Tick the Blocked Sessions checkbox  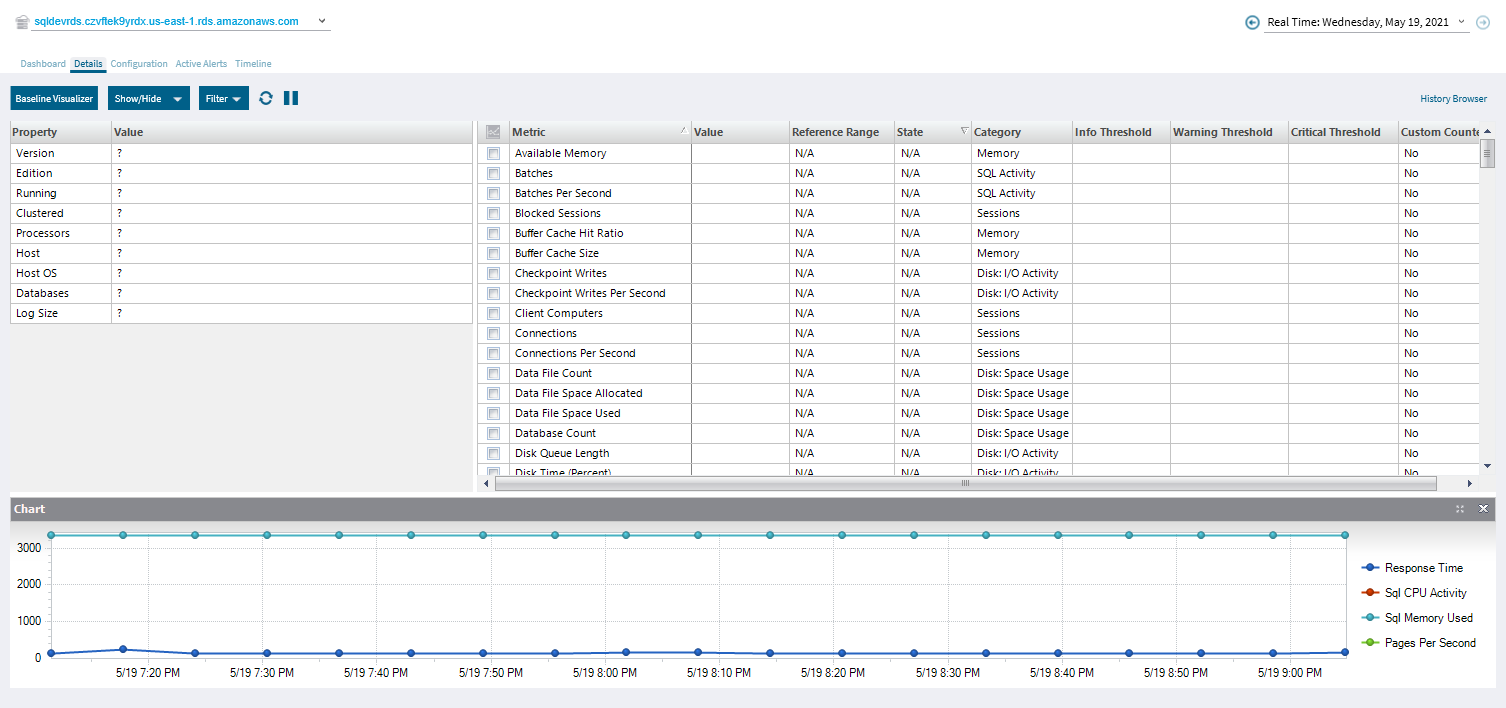click(x=493, y=214)
